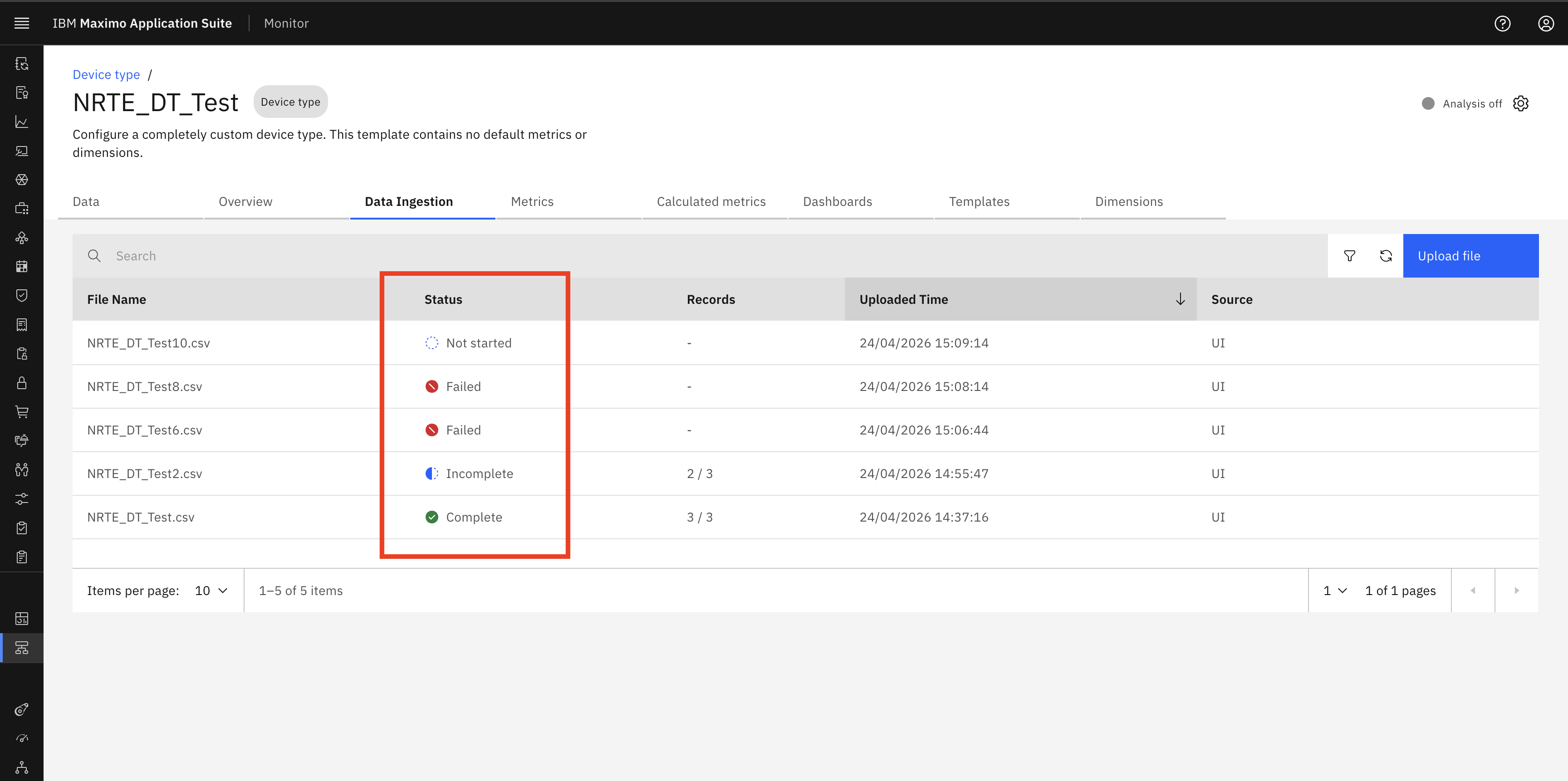Image resolution: width=1568 pixels, height=781 pixels.
Task: Click the Not started status
Action: (468, 343)
